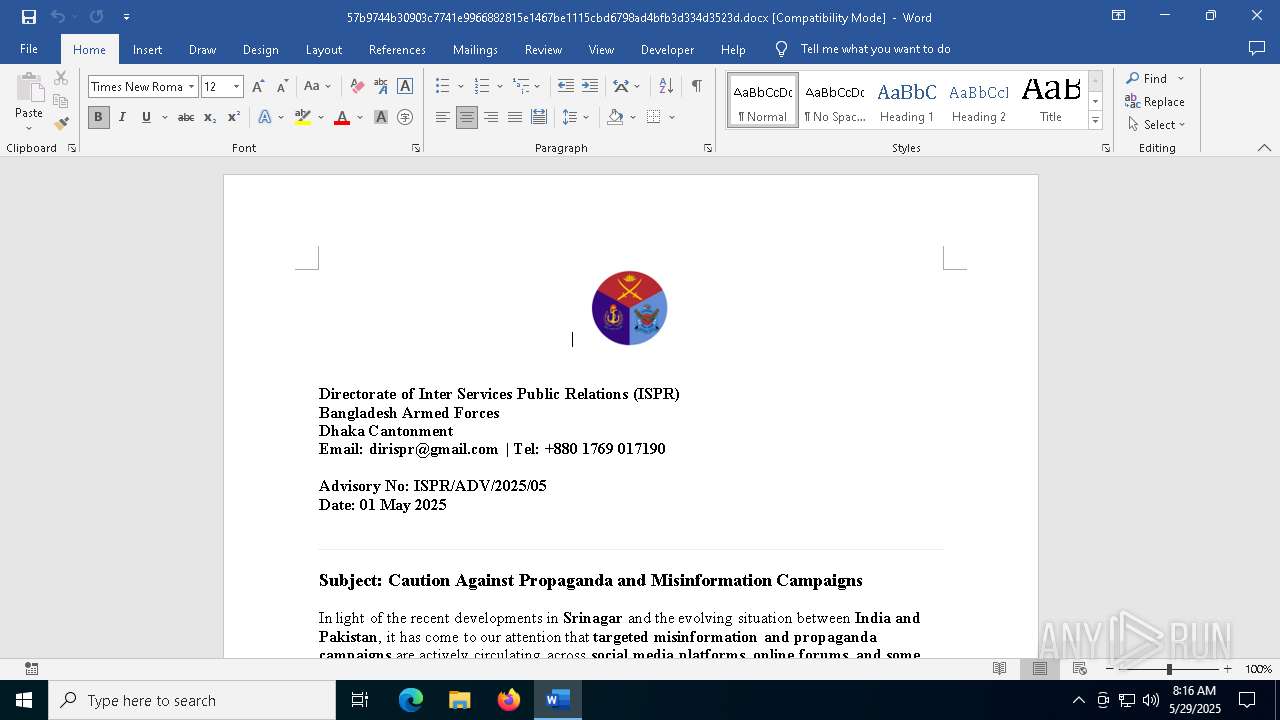This screenshot has height=720, width=1280.
Task: Toggle Print Layout view
Action: point(1040,669)
